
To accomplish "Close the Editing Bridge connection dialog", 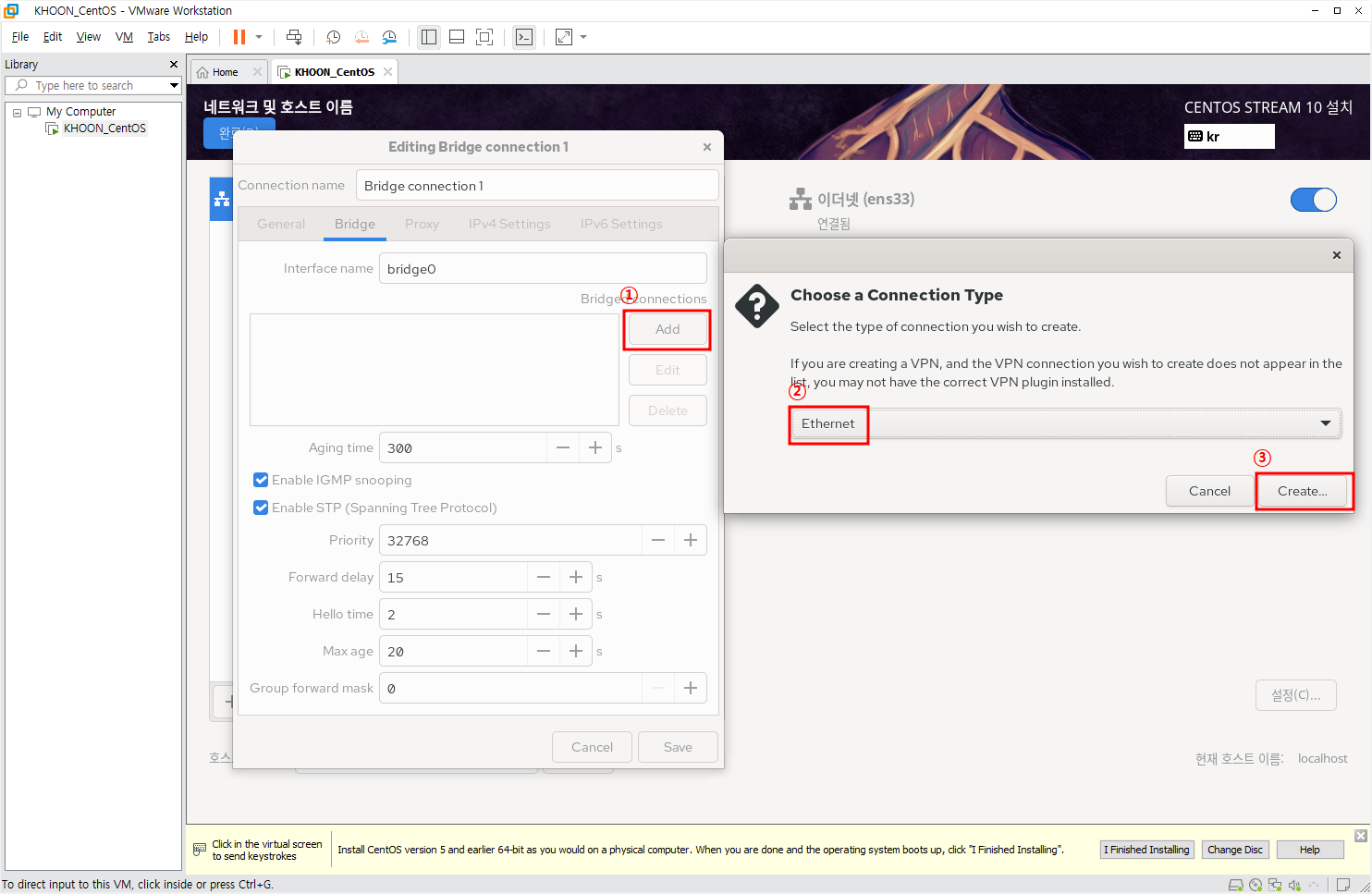I will 707,147.
